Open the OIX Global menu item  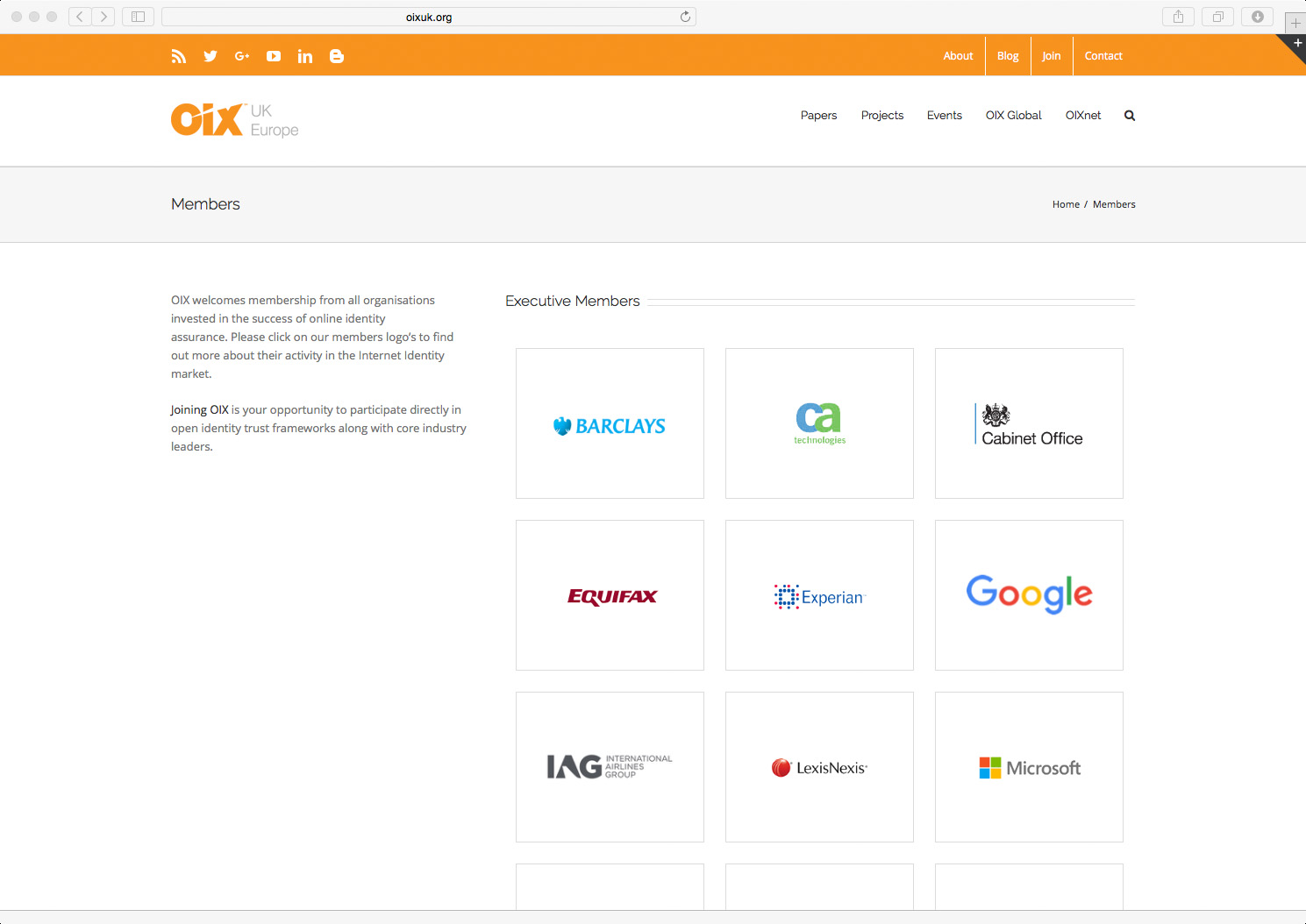(x=1013, y=116)
